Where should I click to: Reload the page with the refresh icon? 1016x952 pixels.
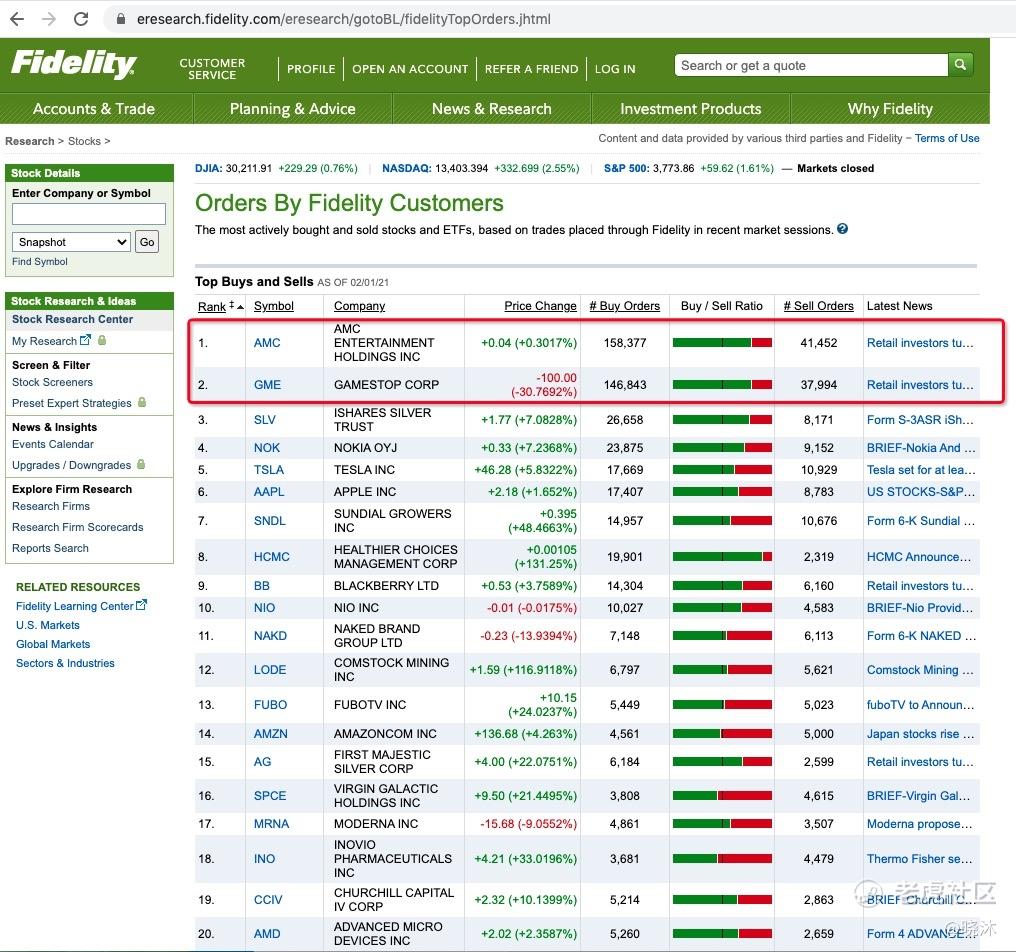tap(81, 19)
